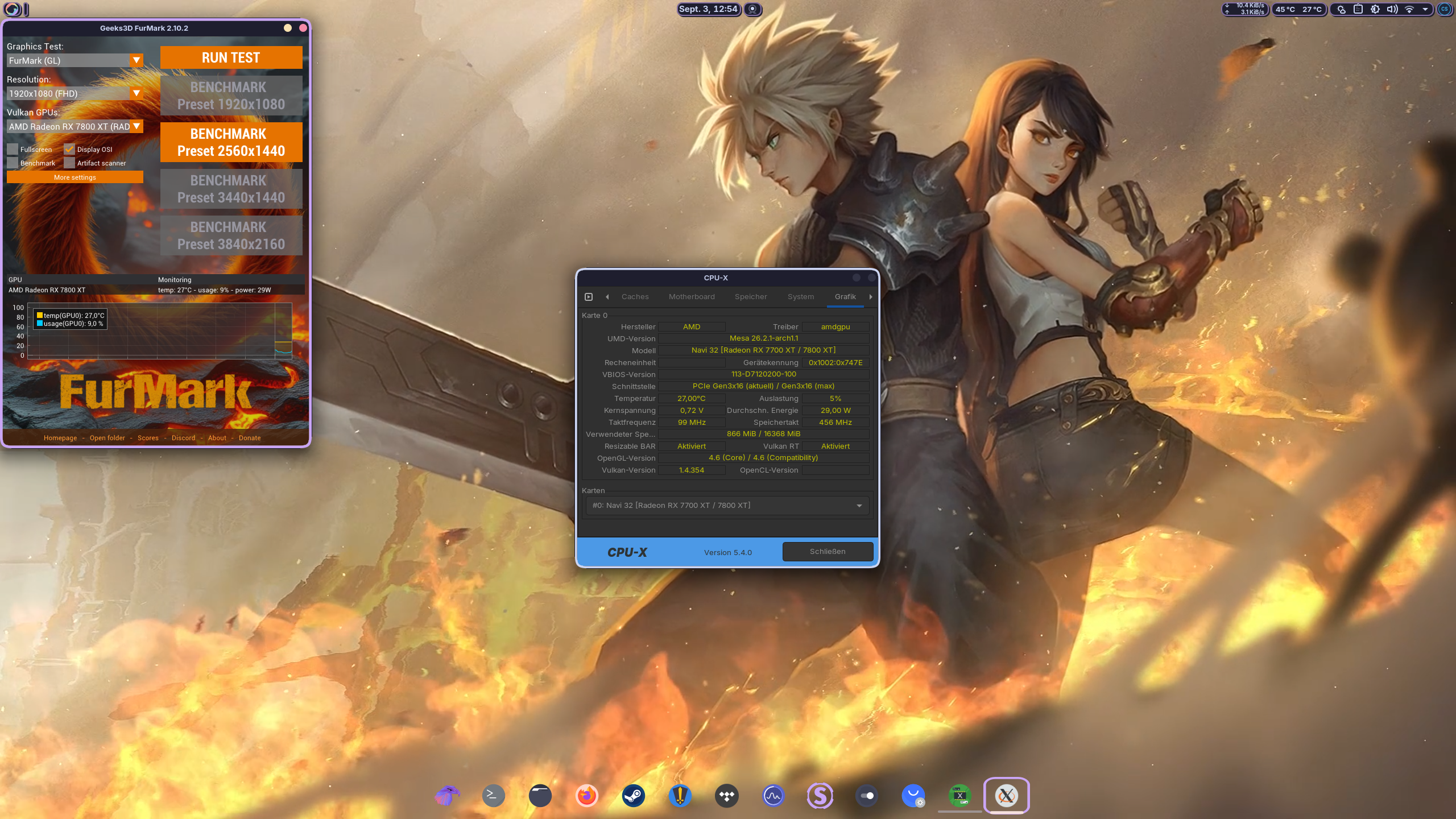The height and width of the screenshot is (819, 1456).
Task: Minimize the FurMark window with the yellow button
Action: [x=288, y=28]
